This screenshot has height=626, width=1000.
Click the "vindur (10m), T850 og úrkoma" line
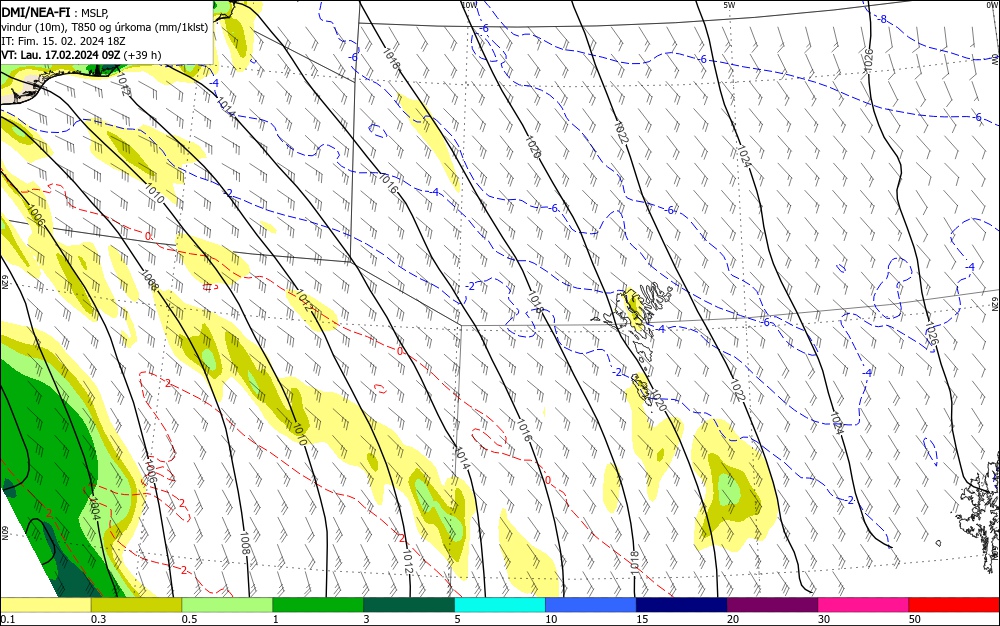(105, 27)
